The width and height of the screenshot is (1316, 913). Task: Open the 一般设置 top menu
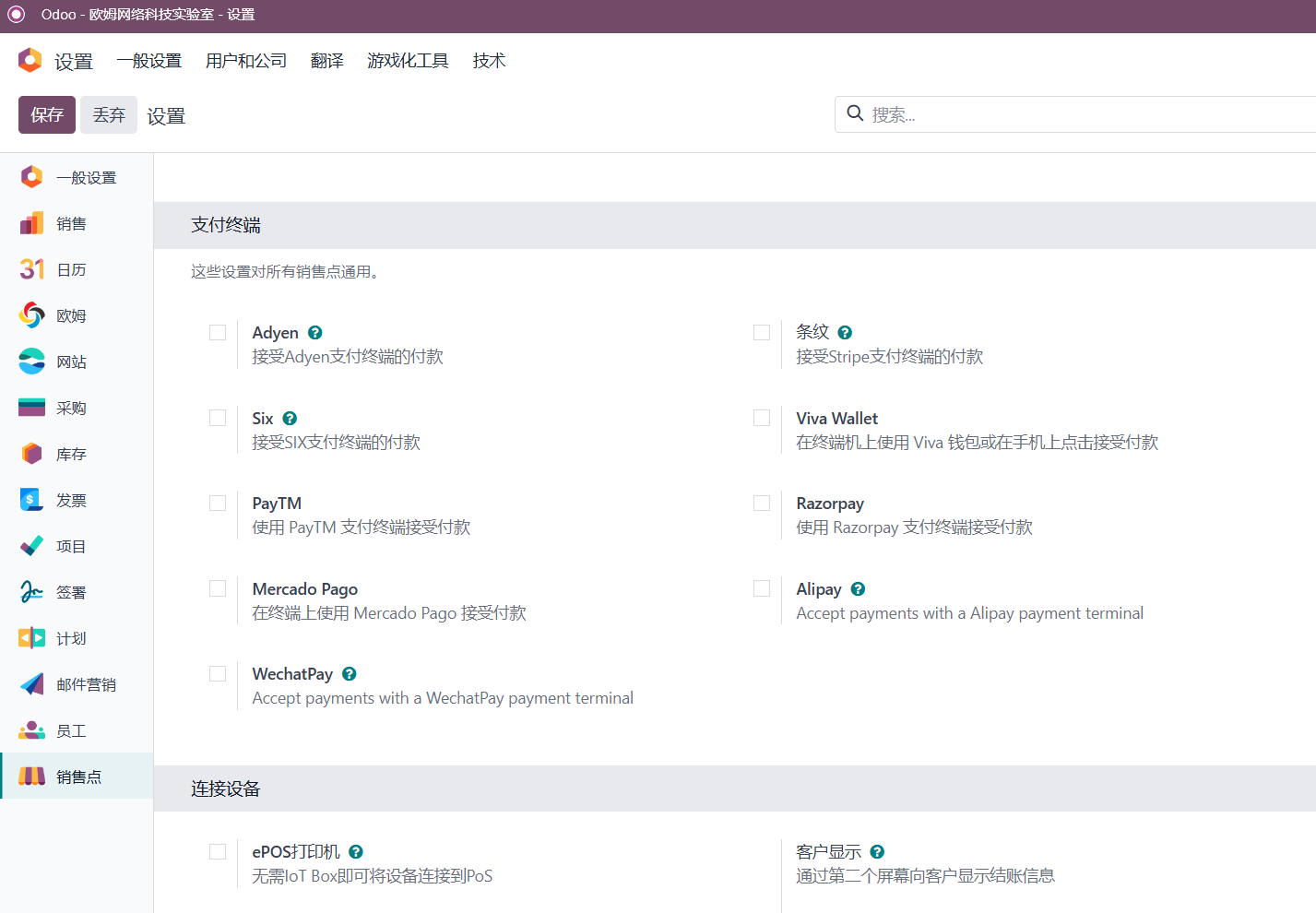tap(149, 61)
